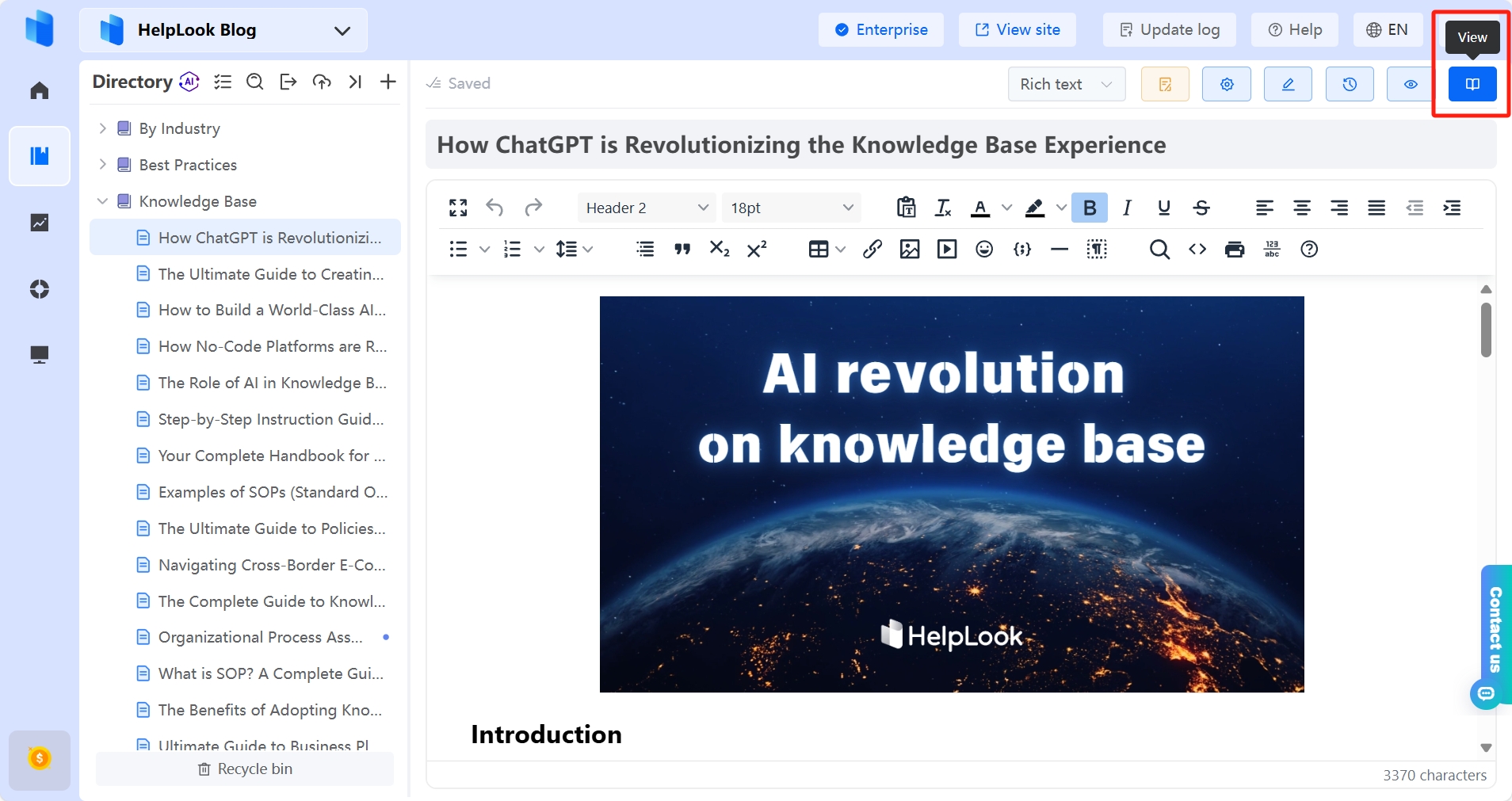The width and height of the screenshot is (1512, 801).
Task: Add a new item to Directory
Action: [388, 82]
